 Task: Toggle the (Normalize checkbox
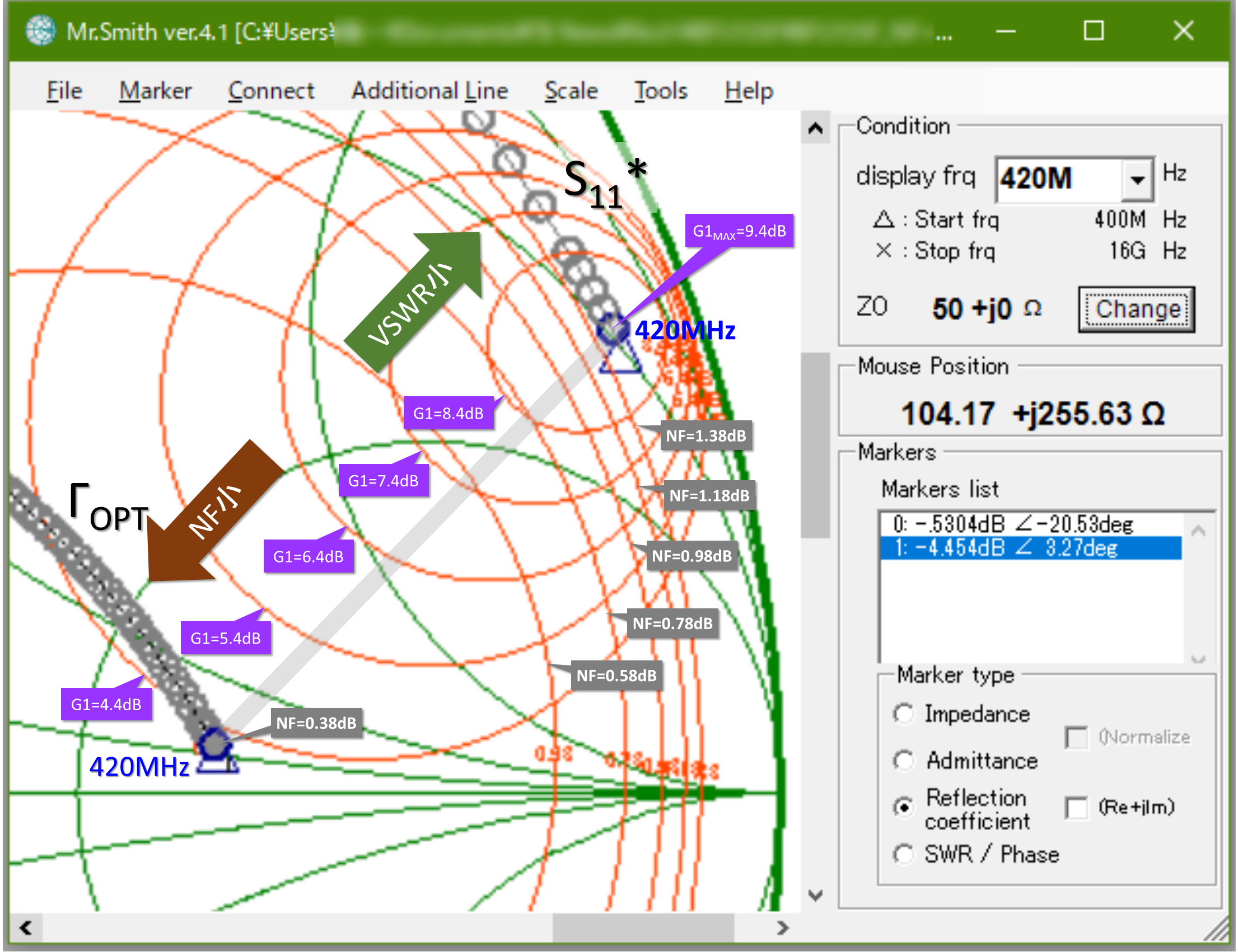pos(1076,737)
